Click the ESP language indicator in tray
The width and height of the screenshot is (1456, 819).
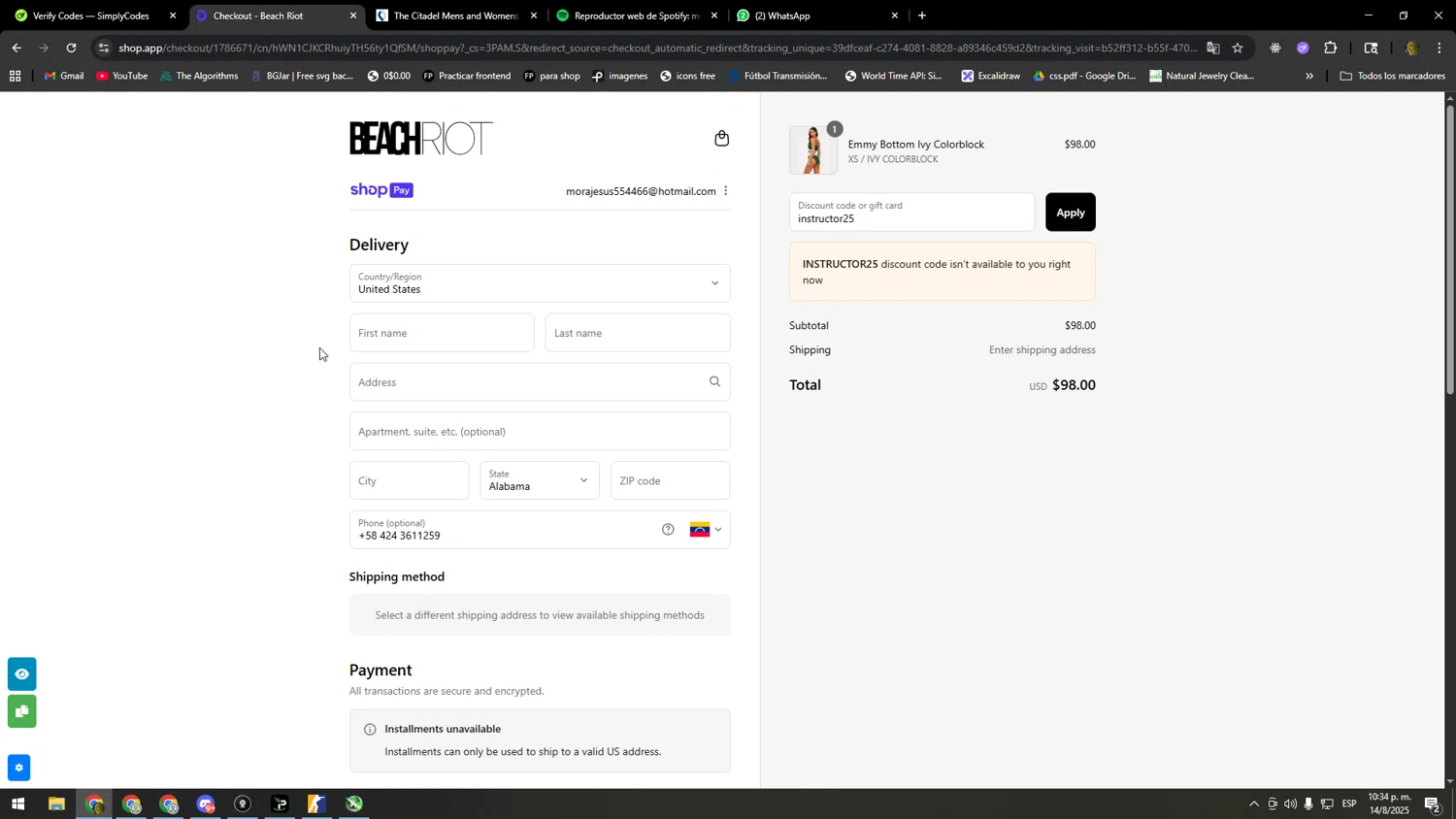(x=1348, y=803)
